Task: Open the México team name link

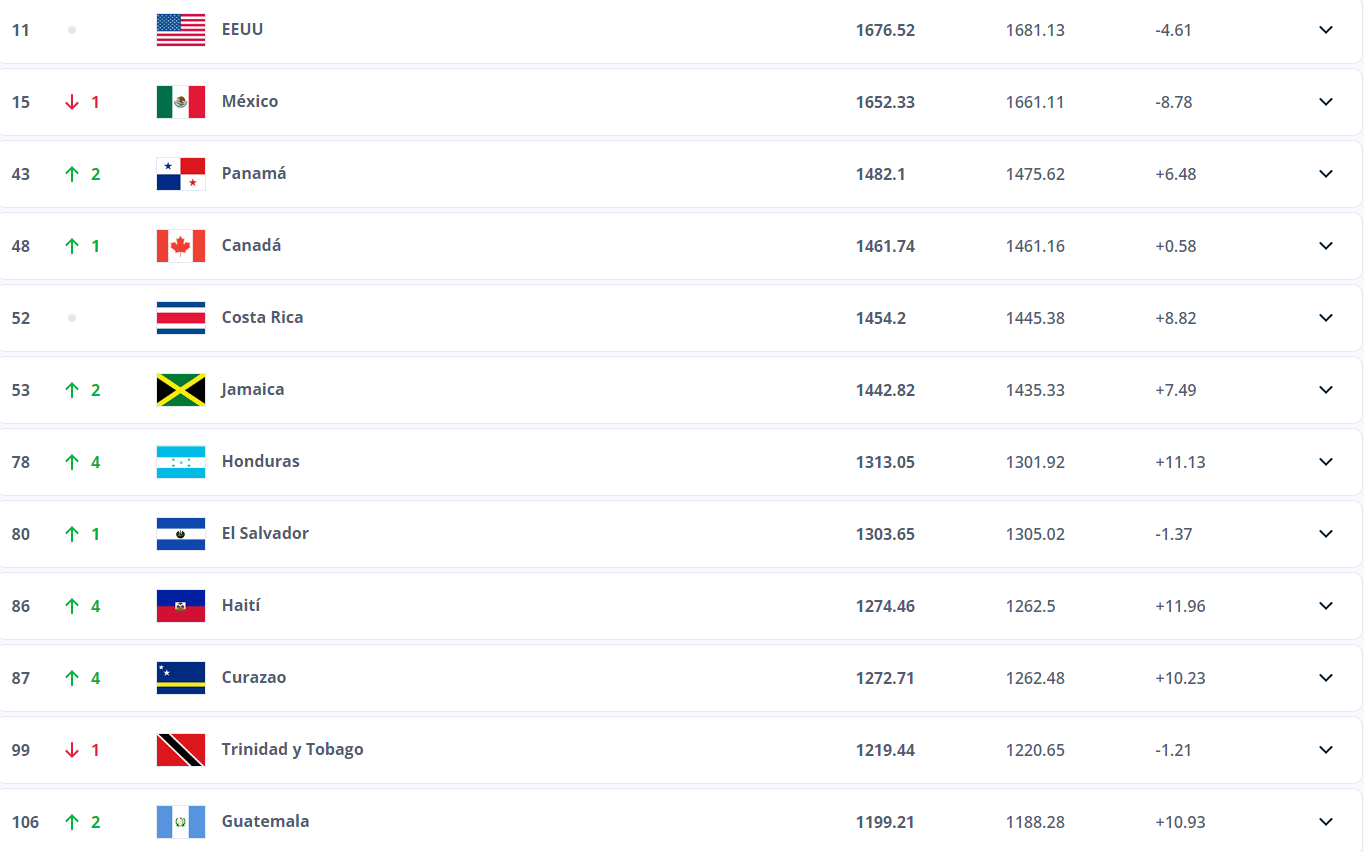Action: click(250, 101)
